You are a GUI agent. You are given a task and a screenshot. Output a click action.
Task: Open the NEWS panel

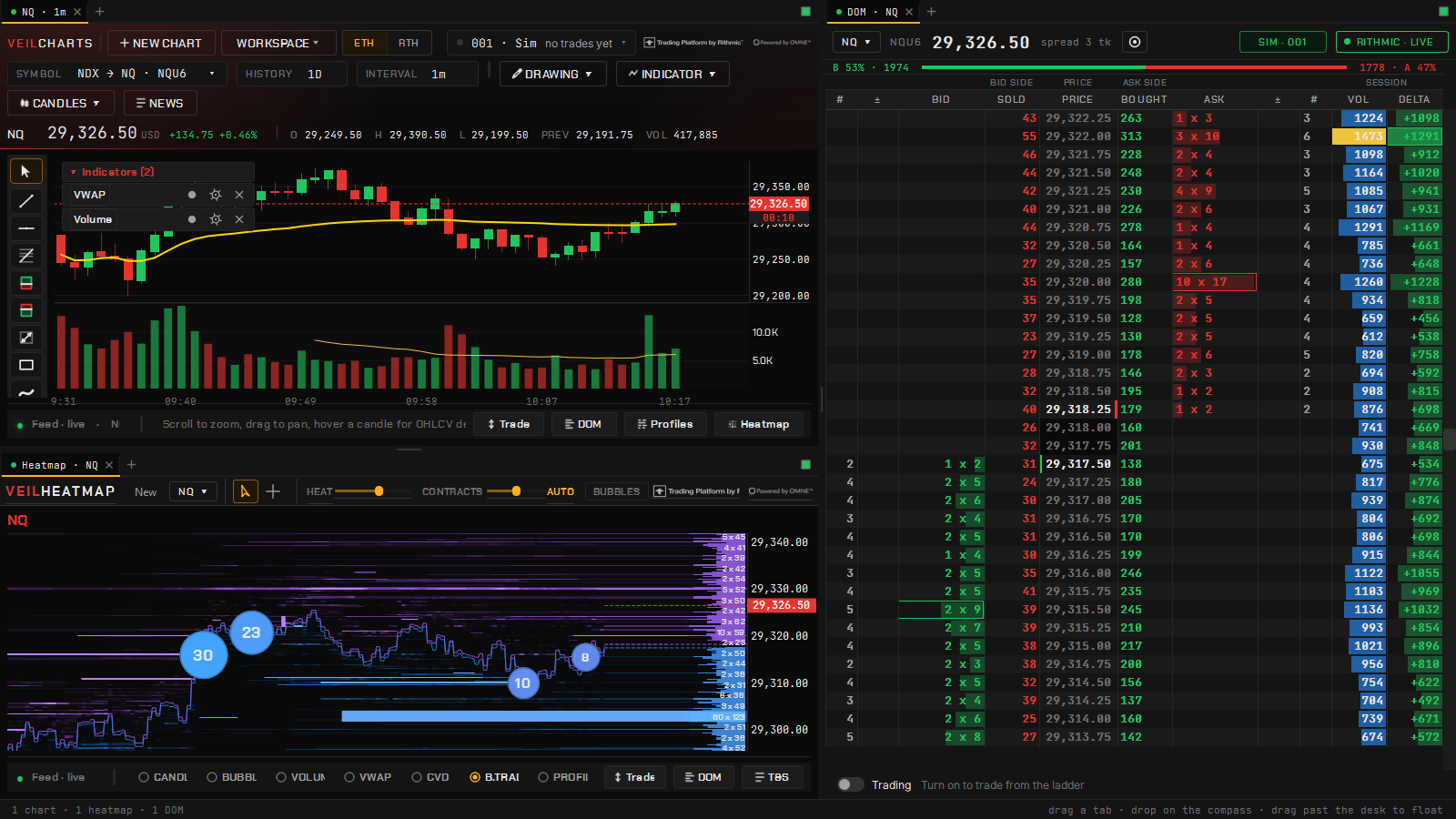tap(160, 103)
